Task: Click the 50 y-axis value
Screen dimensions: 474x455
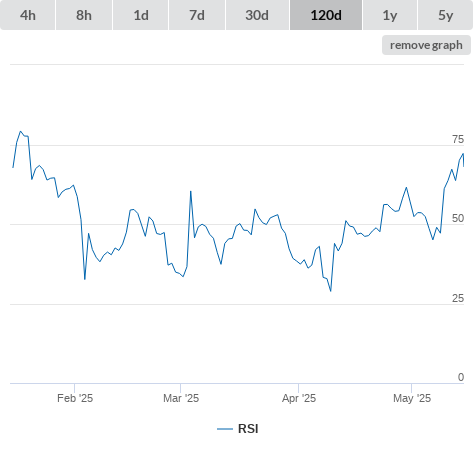Action: point(458,218)
